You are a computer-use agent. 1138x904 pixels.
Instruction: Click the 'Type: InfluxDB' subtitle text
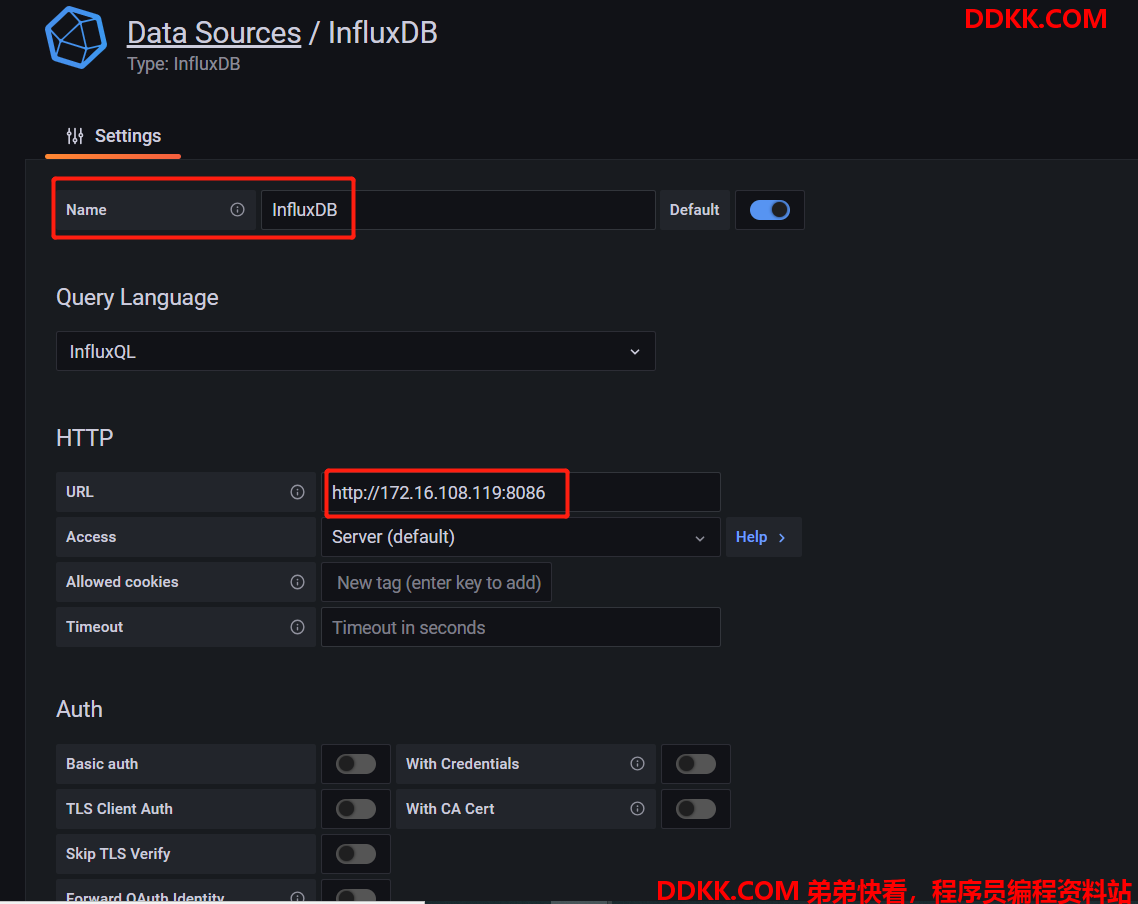184,64
